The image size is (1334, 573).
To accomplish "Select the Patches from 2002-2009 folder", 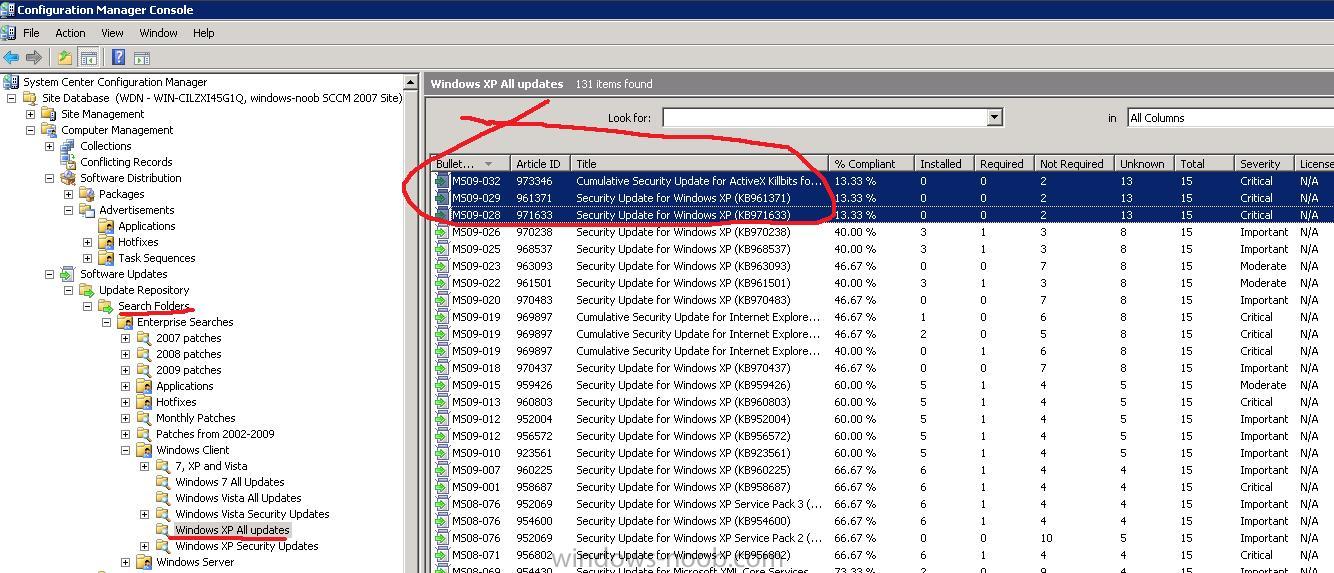I will (x=215, y=434).
